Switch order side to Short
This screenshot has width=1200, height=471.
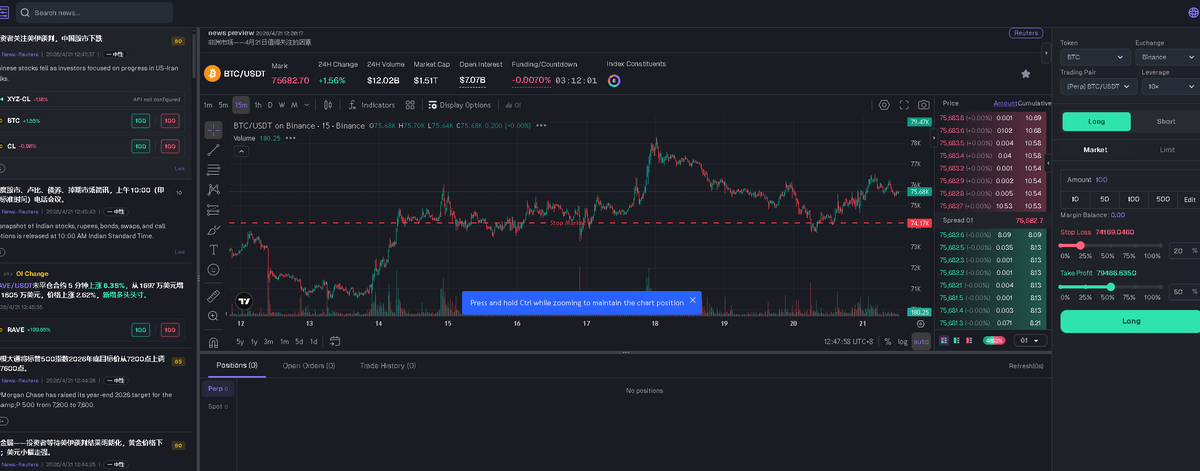coord(1166,121)
